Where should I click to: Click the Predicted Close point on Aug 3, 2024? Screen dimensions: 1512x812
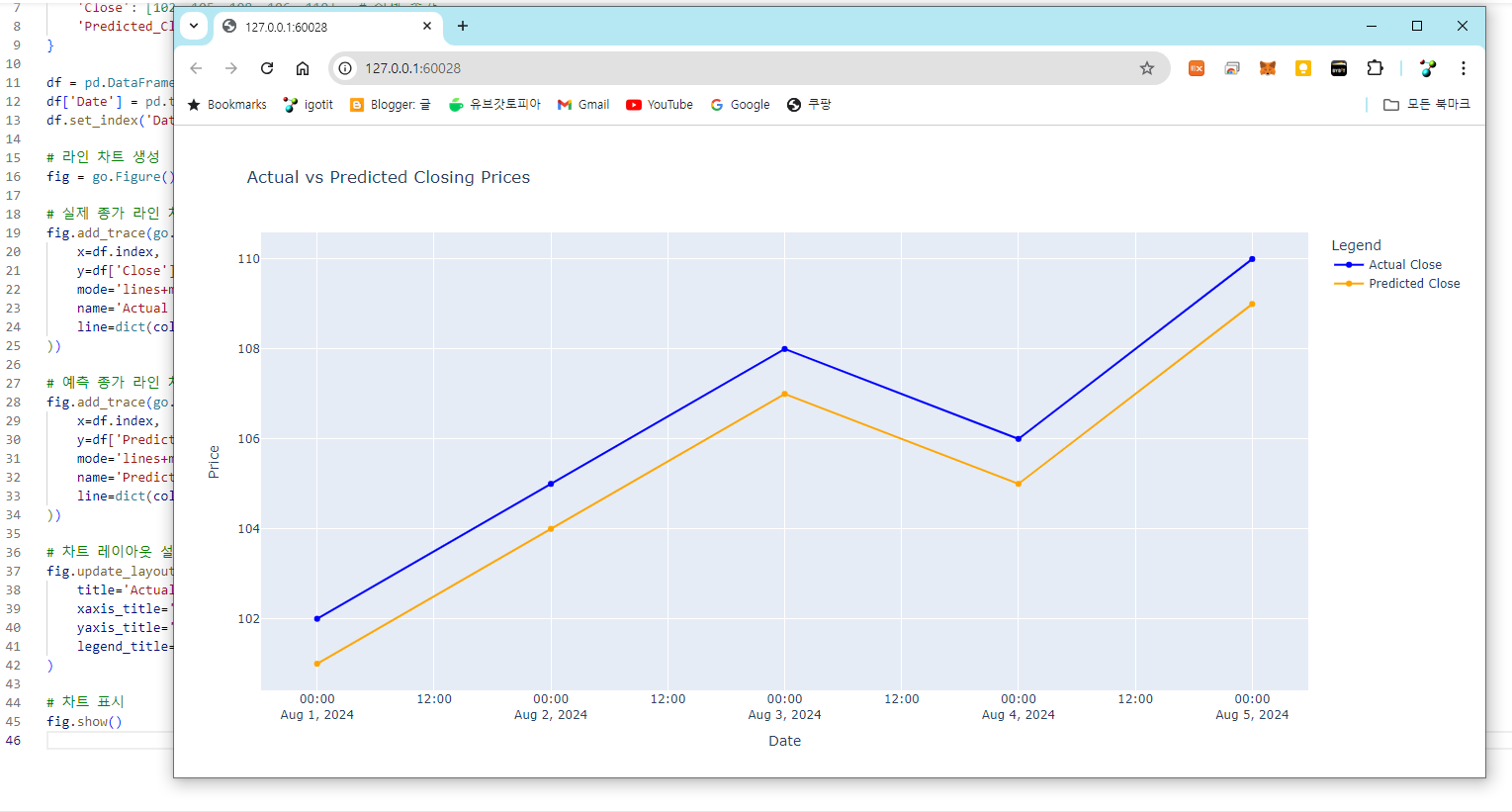click(x=785, y=395)
